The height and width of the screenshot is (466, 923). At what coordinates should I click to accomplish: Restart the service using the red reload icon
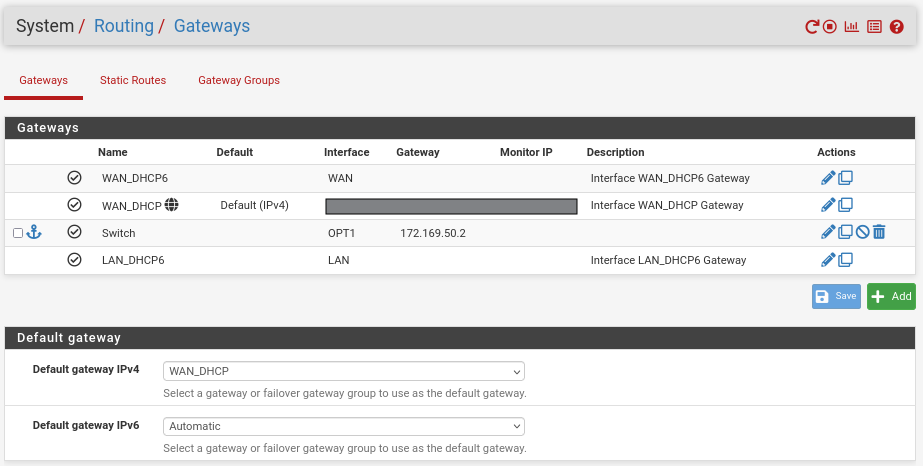[812, 26]
